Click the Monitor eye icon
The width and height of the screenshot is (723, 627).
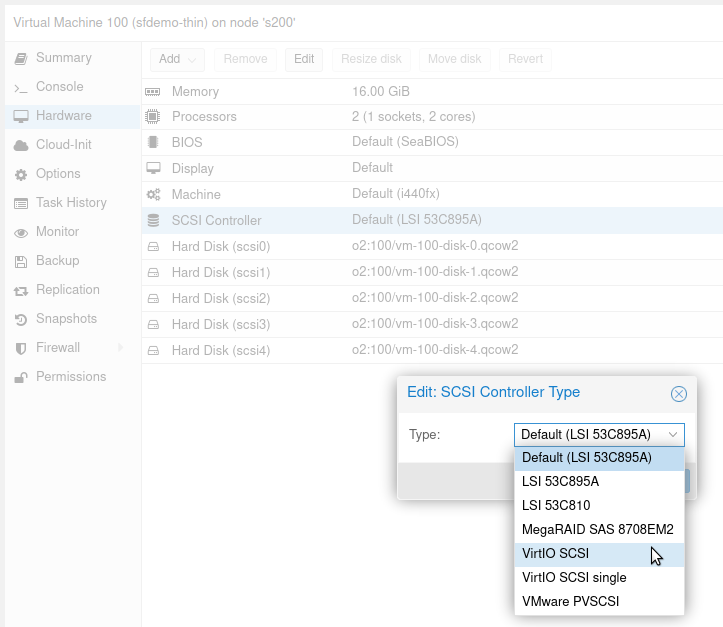tap(21, 233)
